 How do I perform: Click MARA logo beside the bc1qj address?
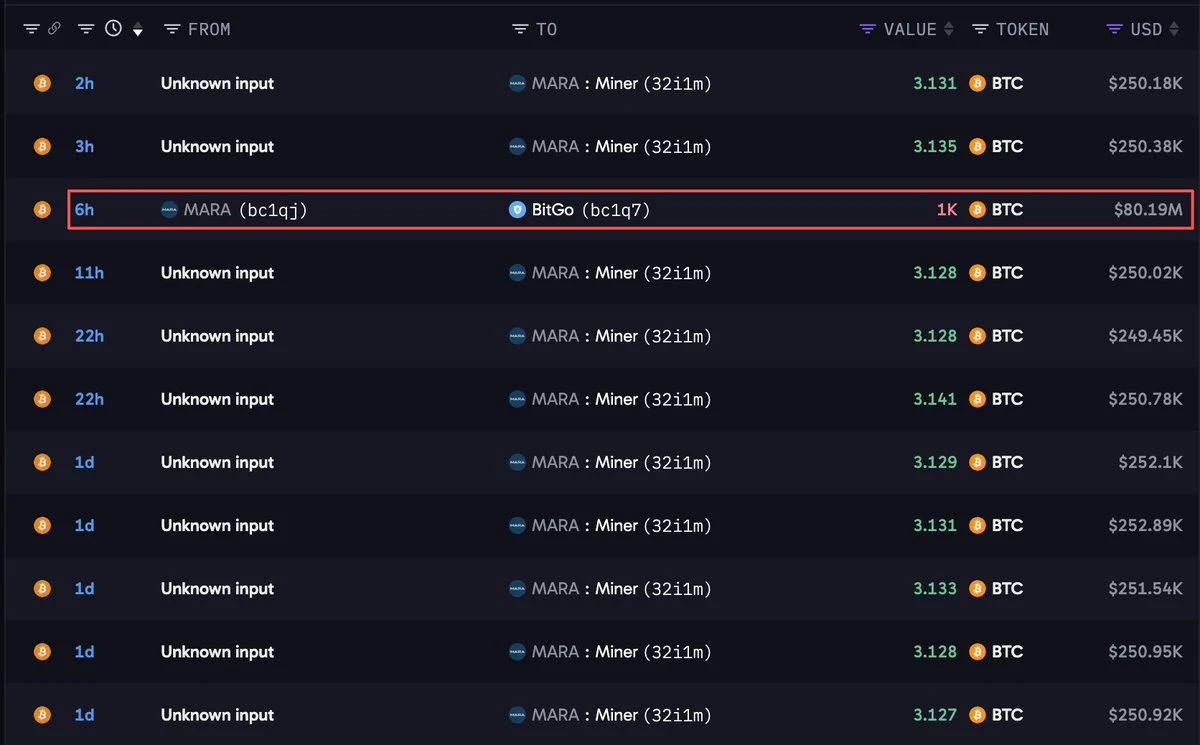[169, 210]
